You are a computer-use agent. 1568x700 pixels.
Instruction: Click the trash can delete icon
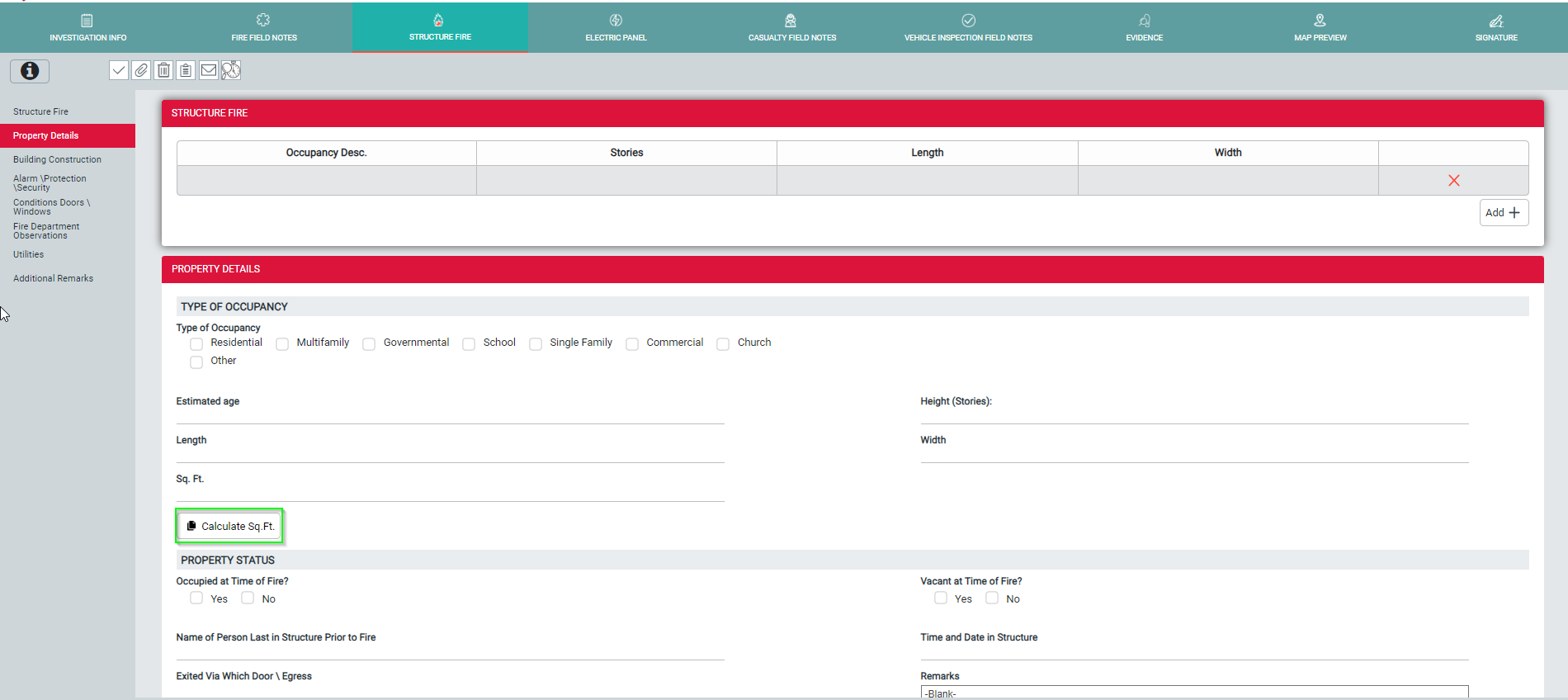(x=163, y=70)
